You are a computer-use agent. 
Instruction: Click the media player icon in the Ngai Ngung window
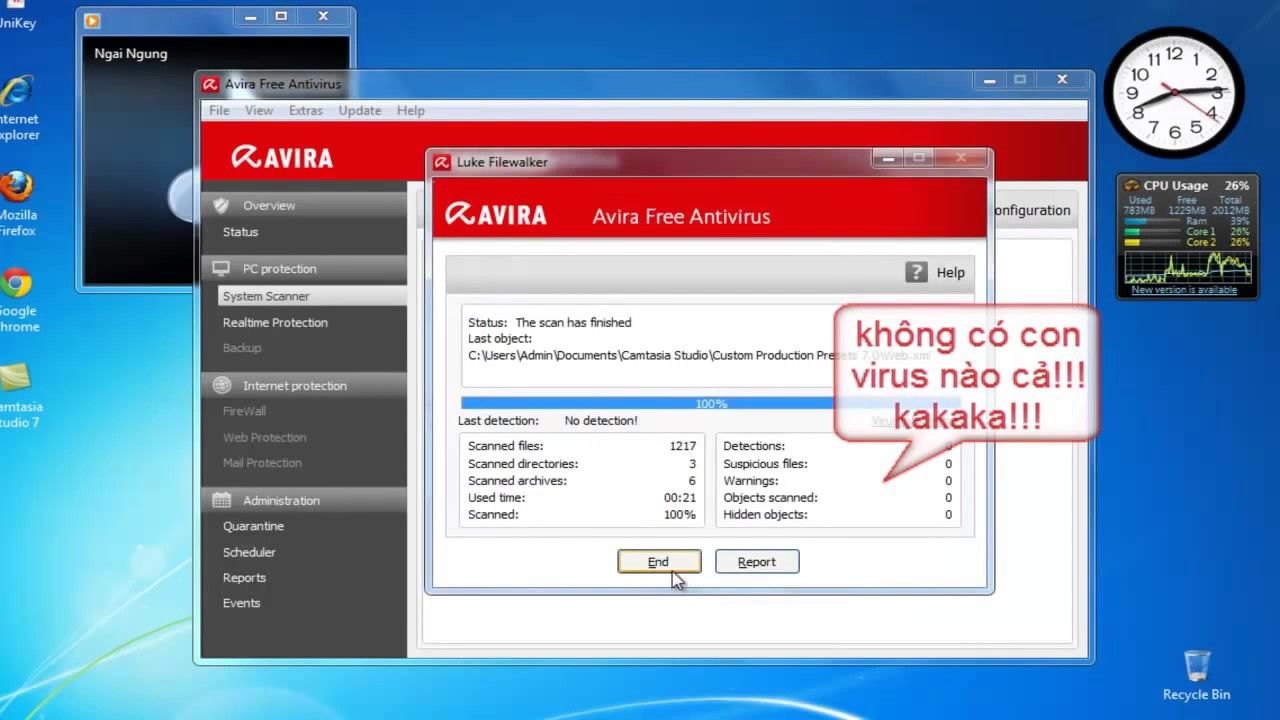(x=92, y=19)
